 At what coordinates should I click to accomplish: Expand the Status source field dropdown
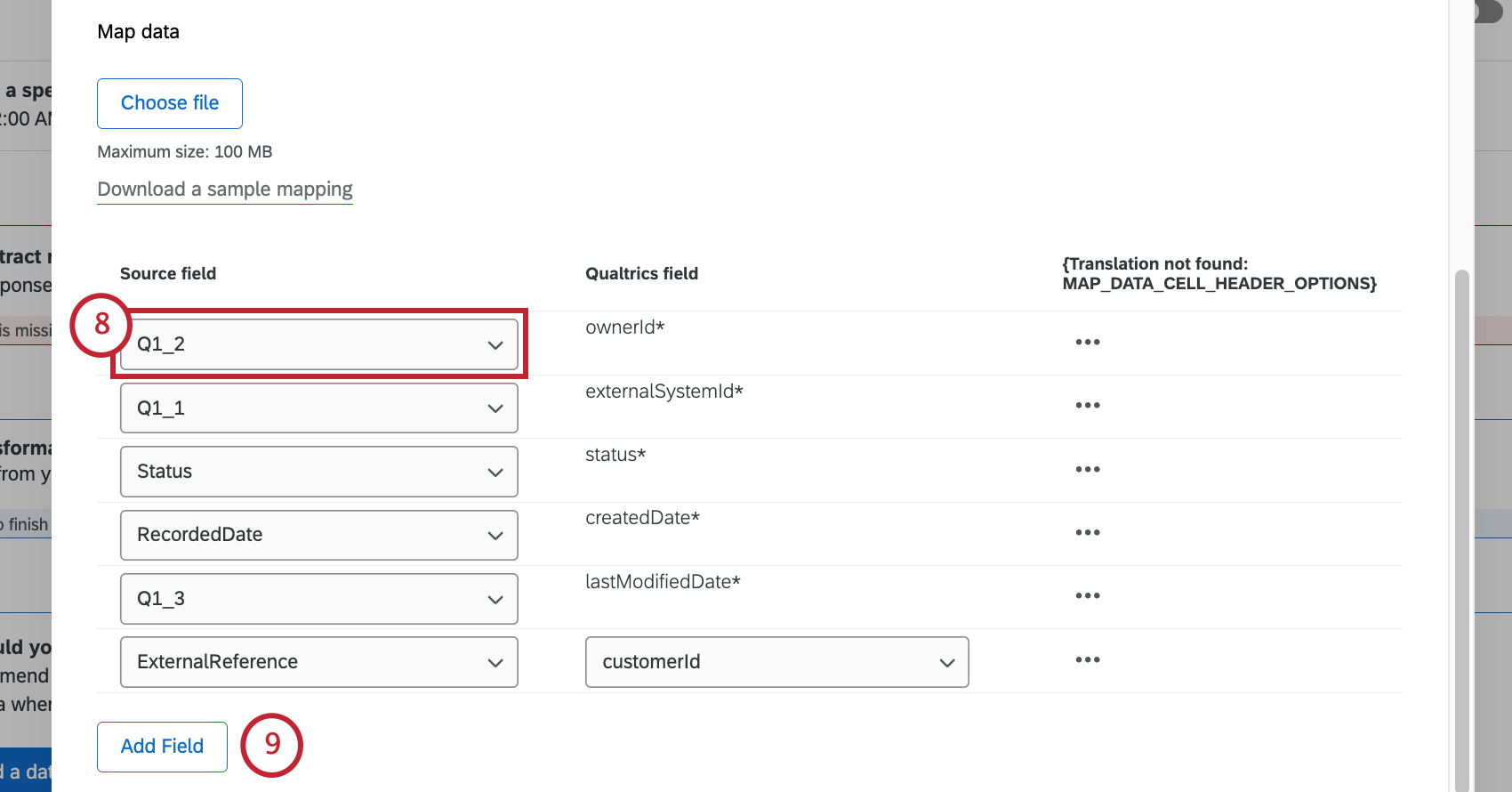point(318,472)
